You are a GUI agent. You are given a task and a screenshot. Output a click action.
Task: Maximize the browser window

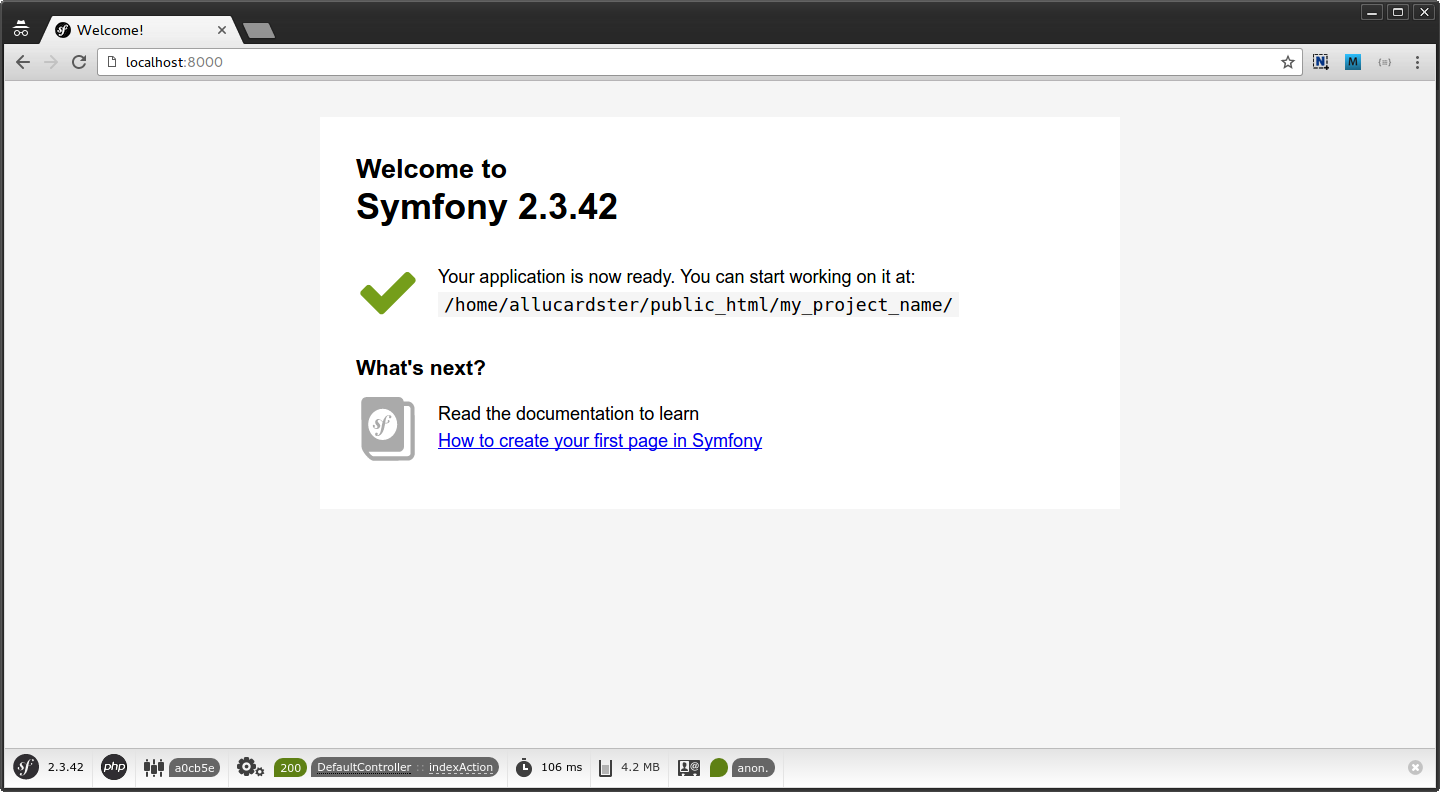(x=1398, y=12)
